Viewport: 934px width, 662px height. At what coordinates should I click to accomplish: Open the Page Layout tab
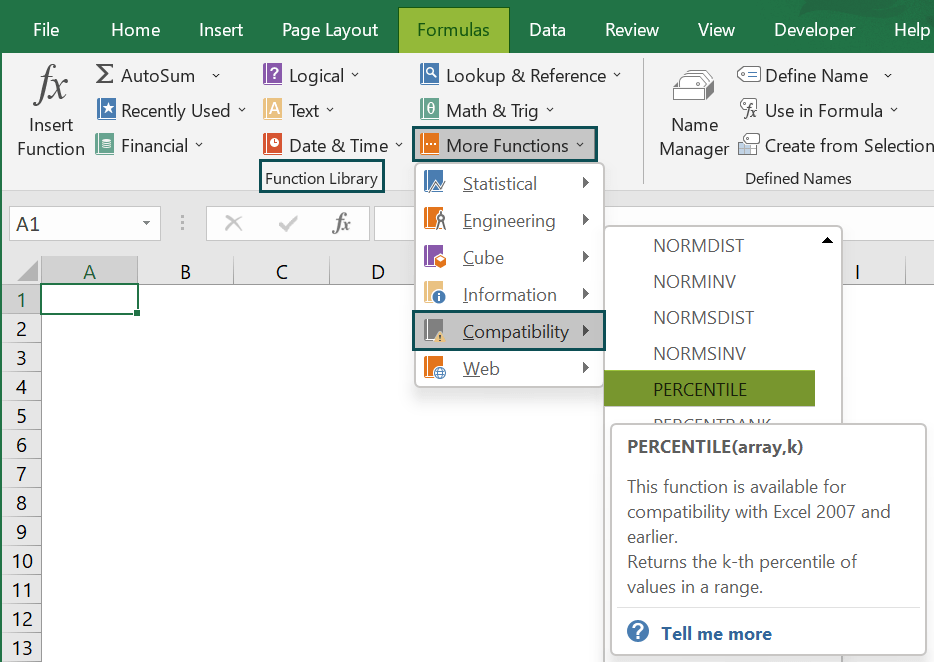tap(330, 30)
